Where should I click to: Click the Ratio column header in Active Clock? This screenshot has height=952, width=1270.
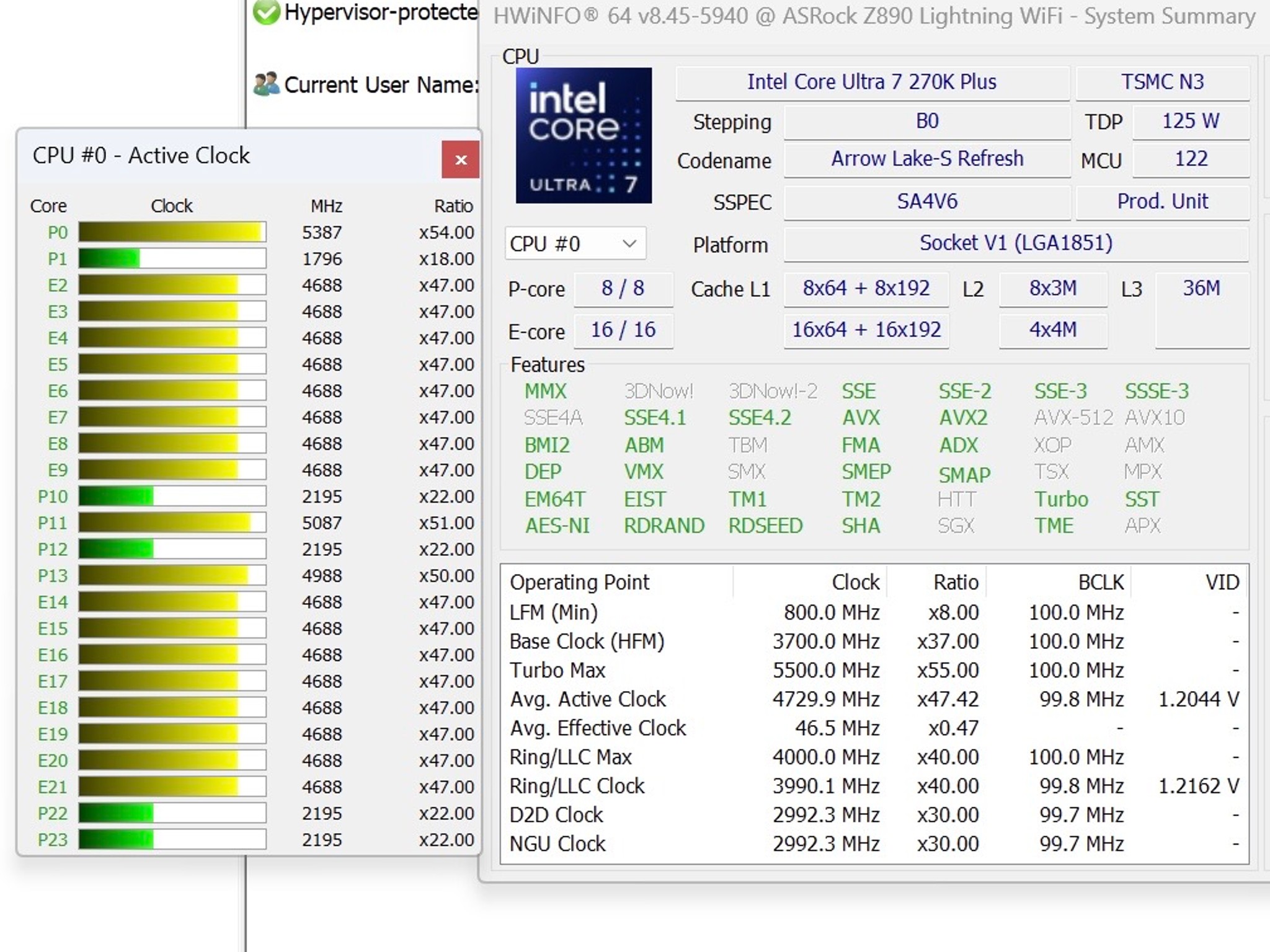tap(453, 206)
